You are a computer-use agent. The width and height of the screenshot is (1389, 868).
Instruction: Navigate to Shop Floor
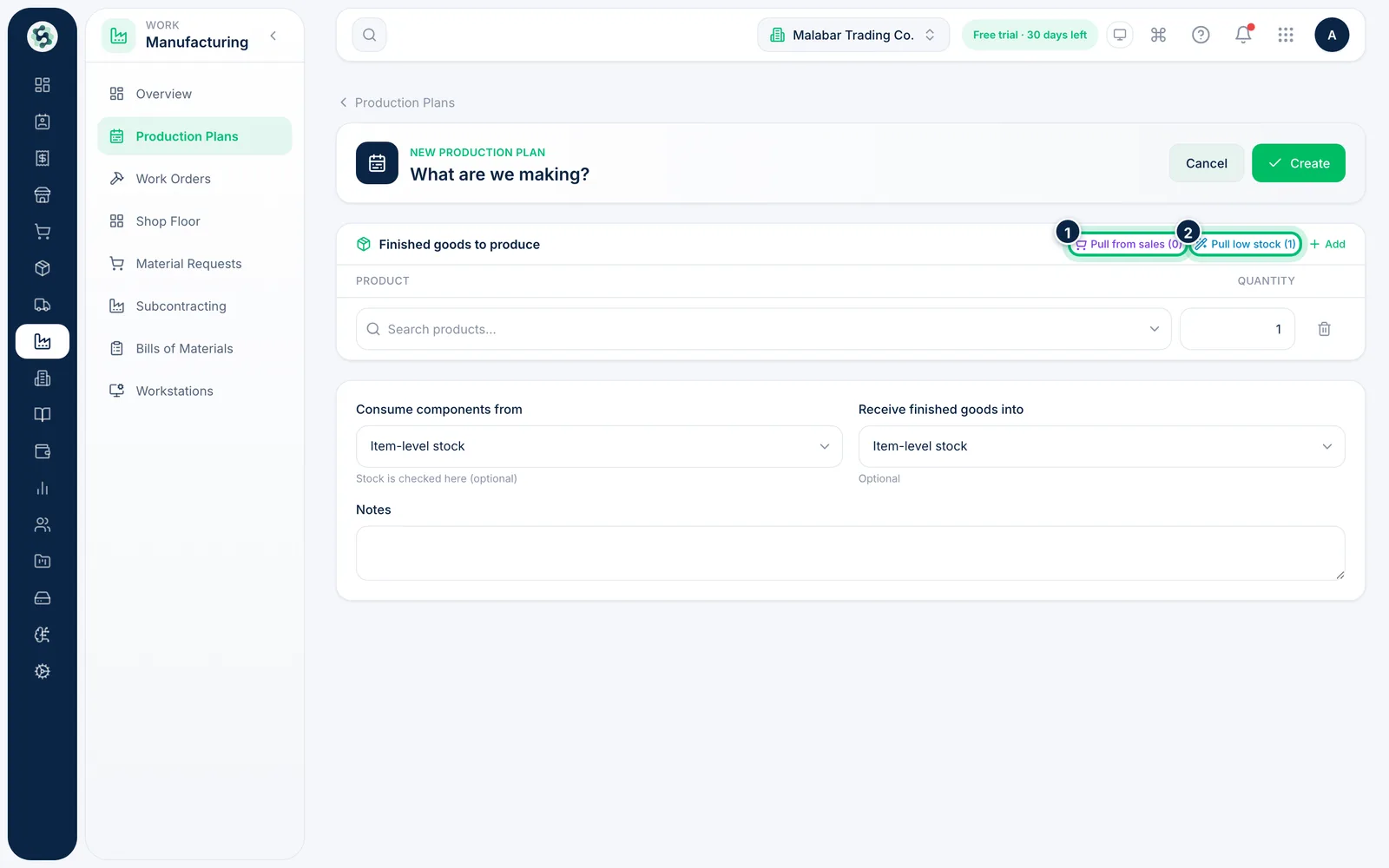(194, 221)
